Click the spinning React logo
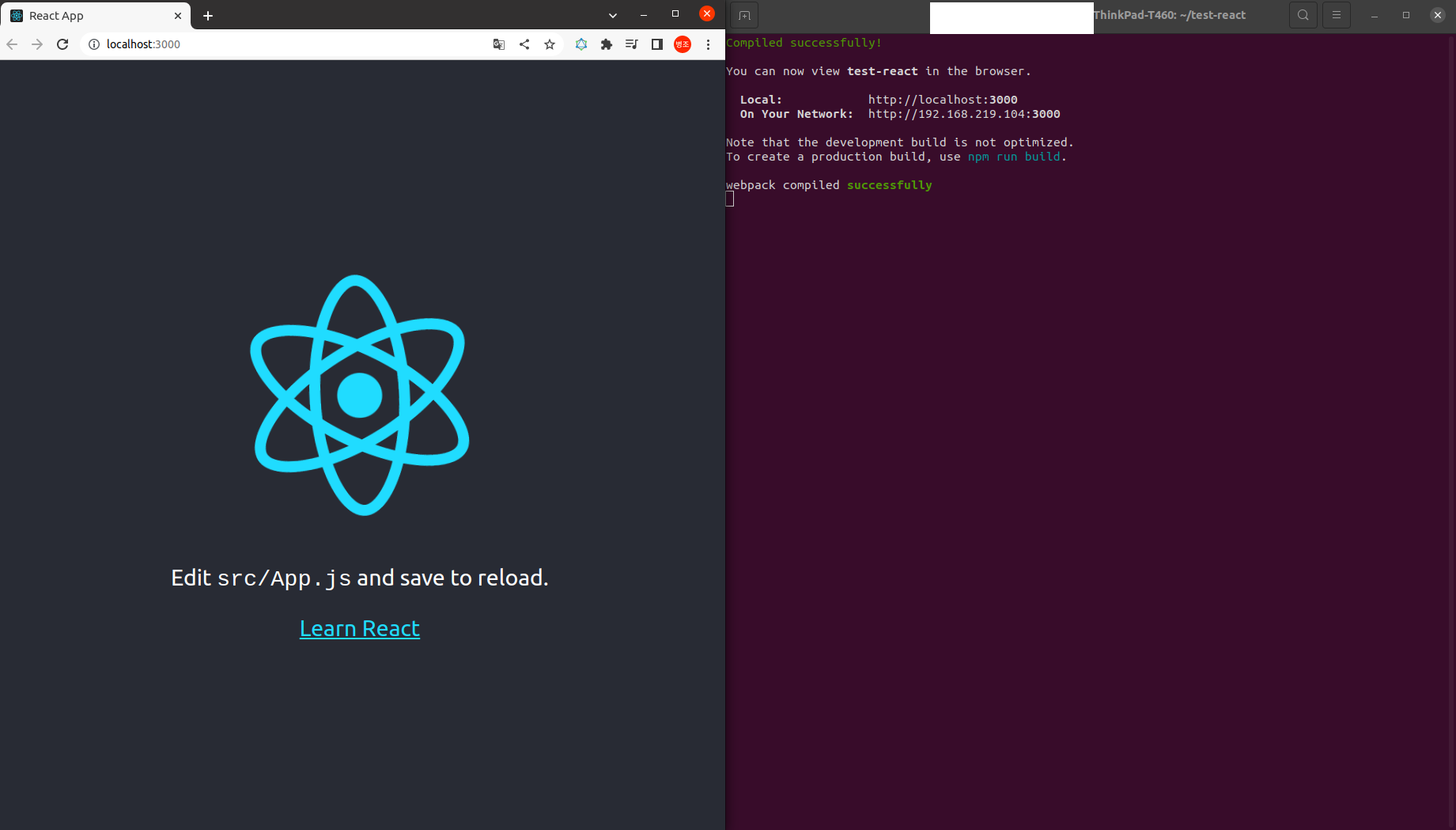This screenshot has height=830, width=1456. click(360, 395)
